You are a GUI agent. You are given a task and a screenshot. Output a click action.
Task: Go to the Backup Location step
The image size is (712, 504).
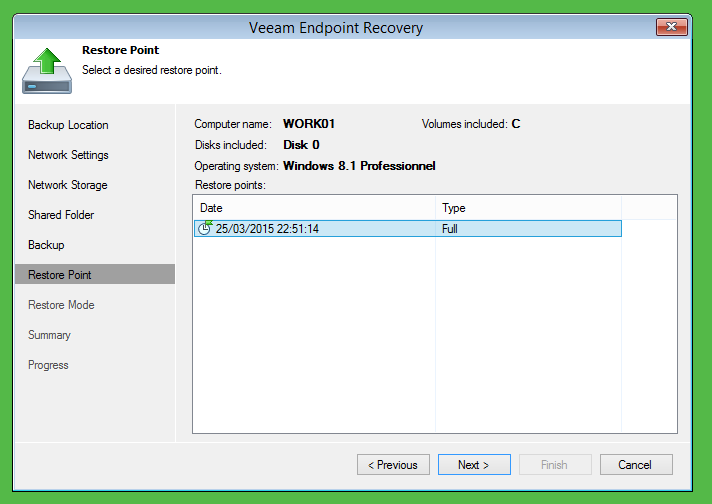click(x=68, y=125)
